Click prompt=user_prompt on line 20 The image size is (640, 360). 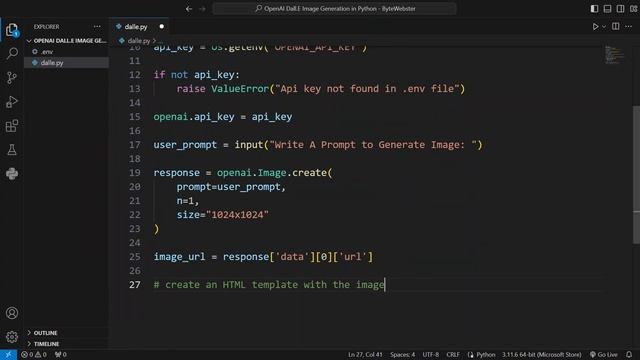pos(231,187)
